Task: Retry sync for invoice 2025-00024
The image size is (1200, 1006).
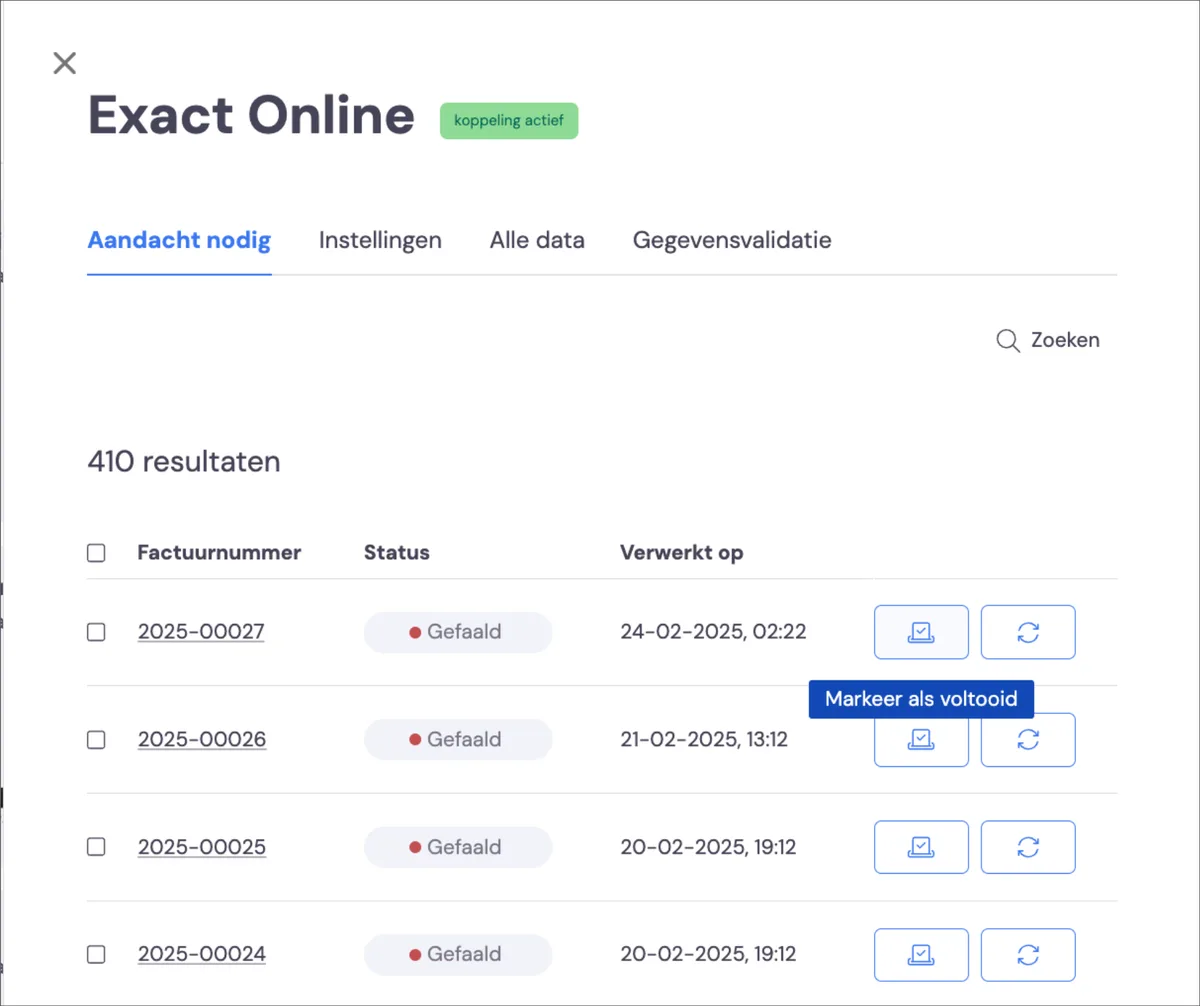Action: pos(1028,955)
